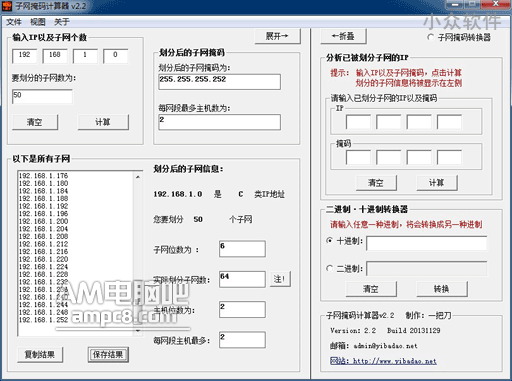512x381 pixels.
Task: Click 计算 button under subnet count
Action: coord(103,122)
